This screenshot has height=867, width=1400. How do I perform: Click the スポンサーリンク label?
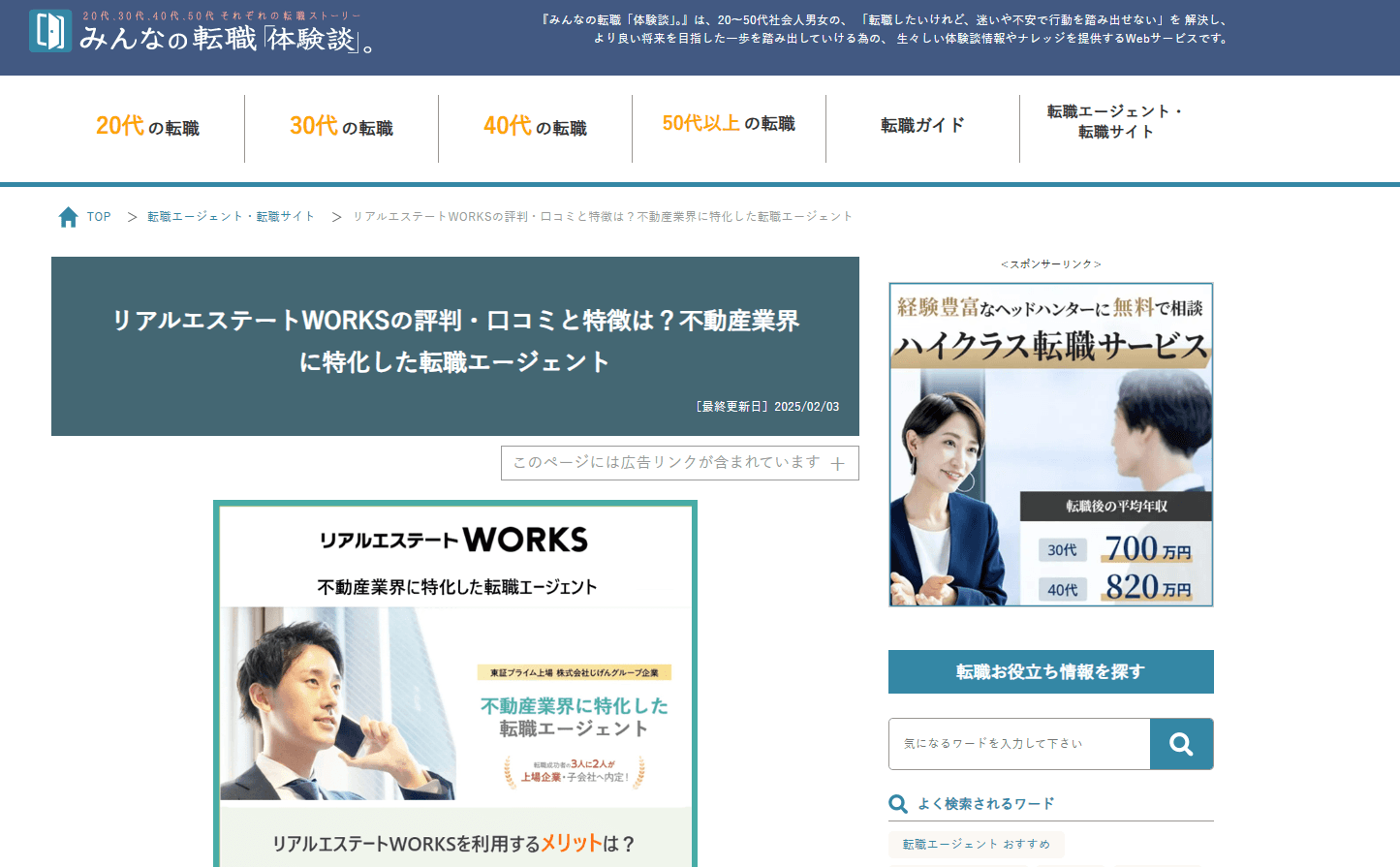coord(1051,264)
